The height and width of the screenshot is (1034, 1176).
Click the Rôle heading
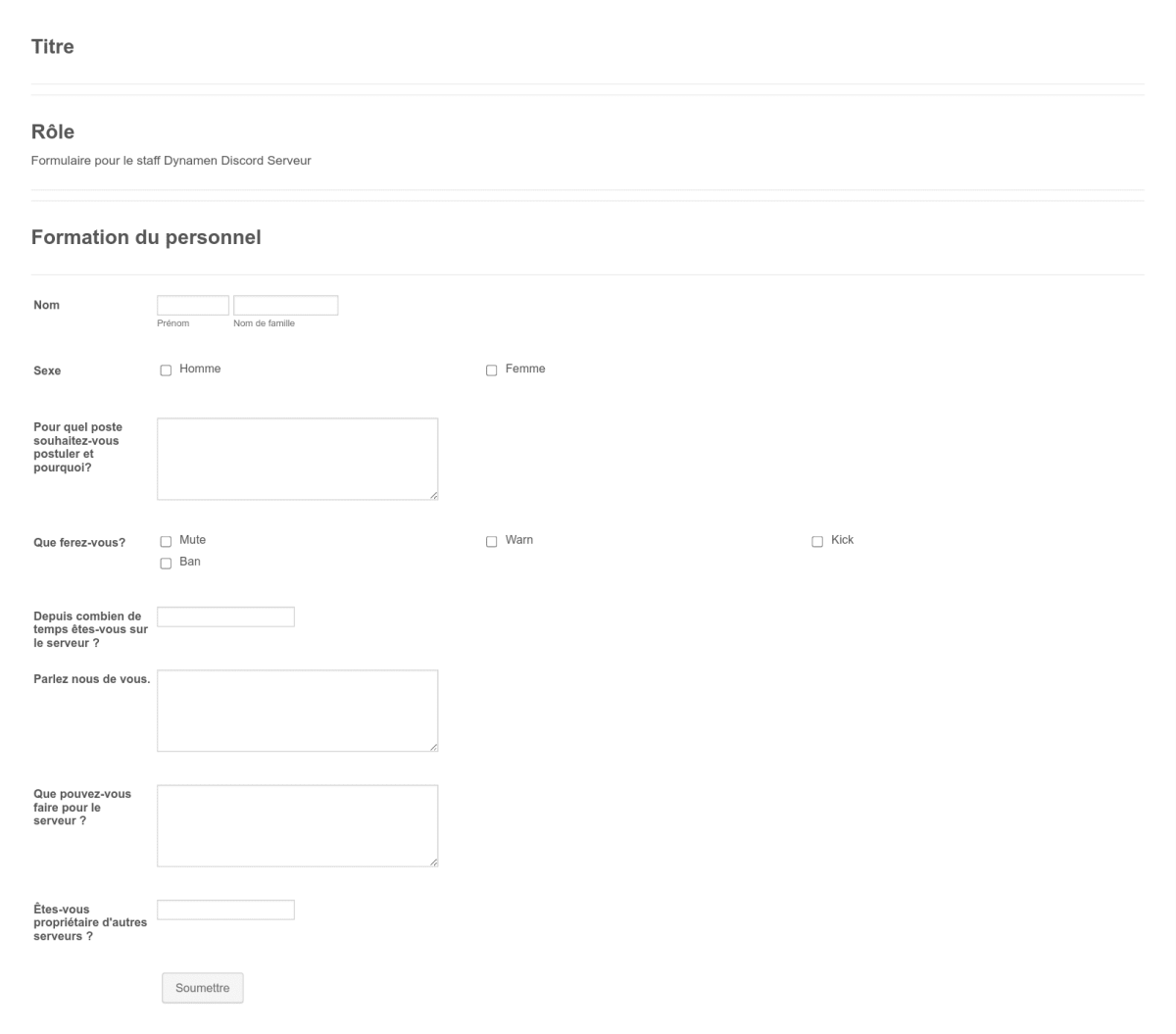52,129
